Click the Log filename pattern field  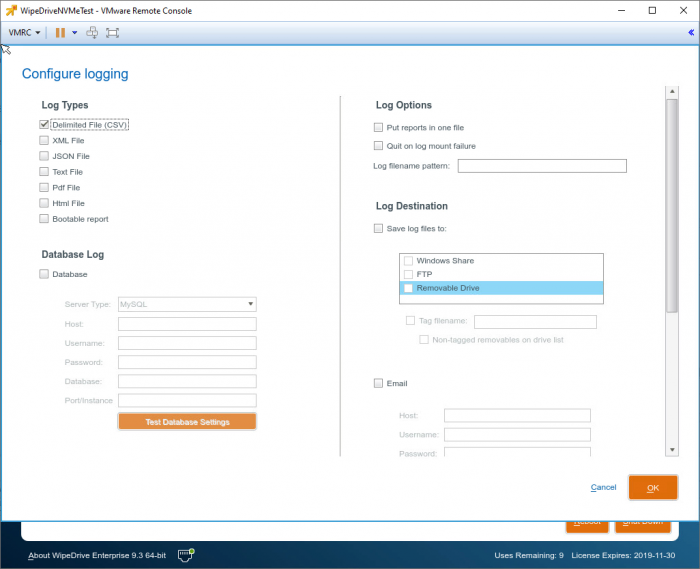(542, 166)
